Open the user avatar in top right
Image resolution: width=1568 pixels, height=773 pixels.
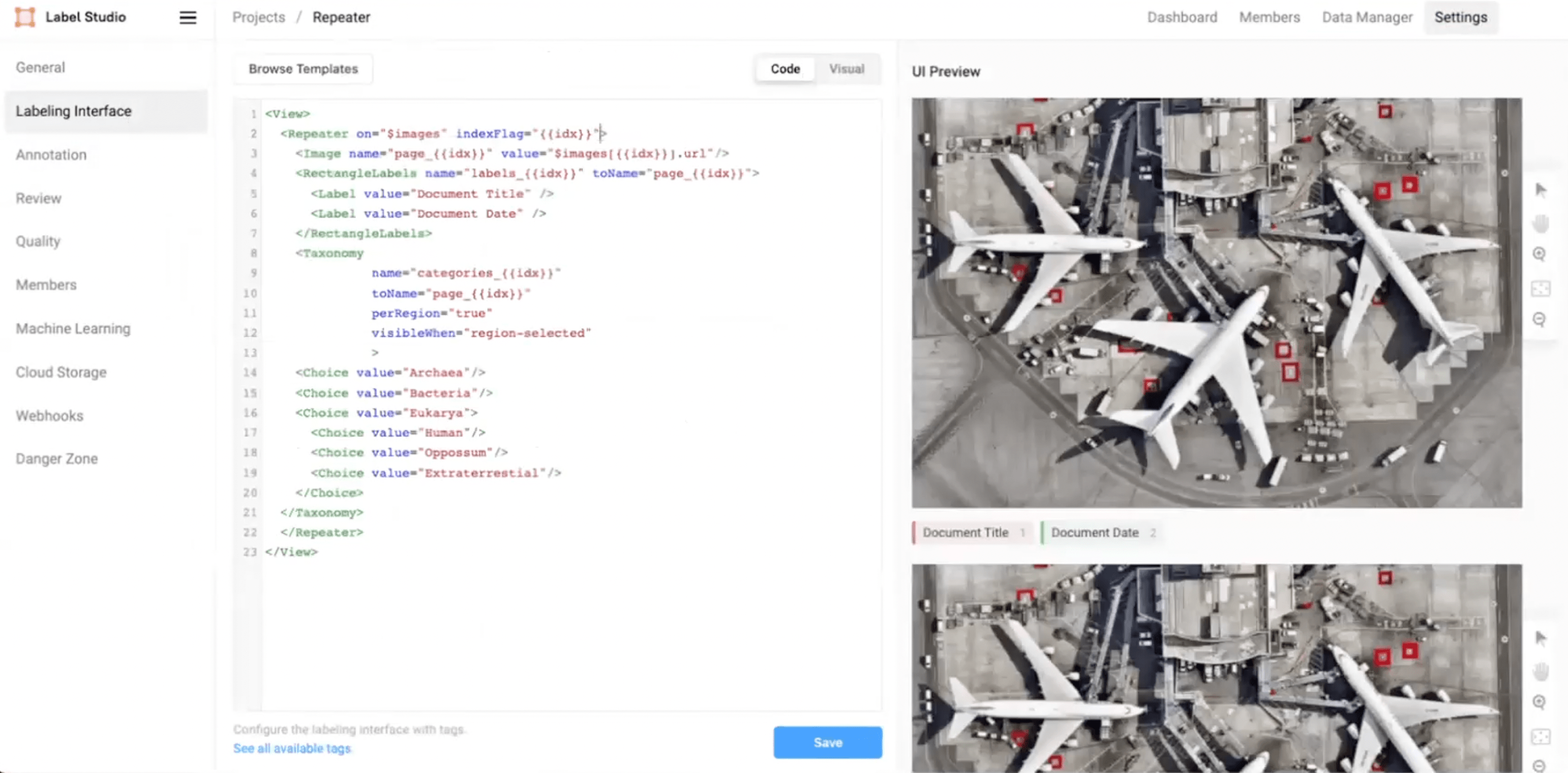[1546, 18]
